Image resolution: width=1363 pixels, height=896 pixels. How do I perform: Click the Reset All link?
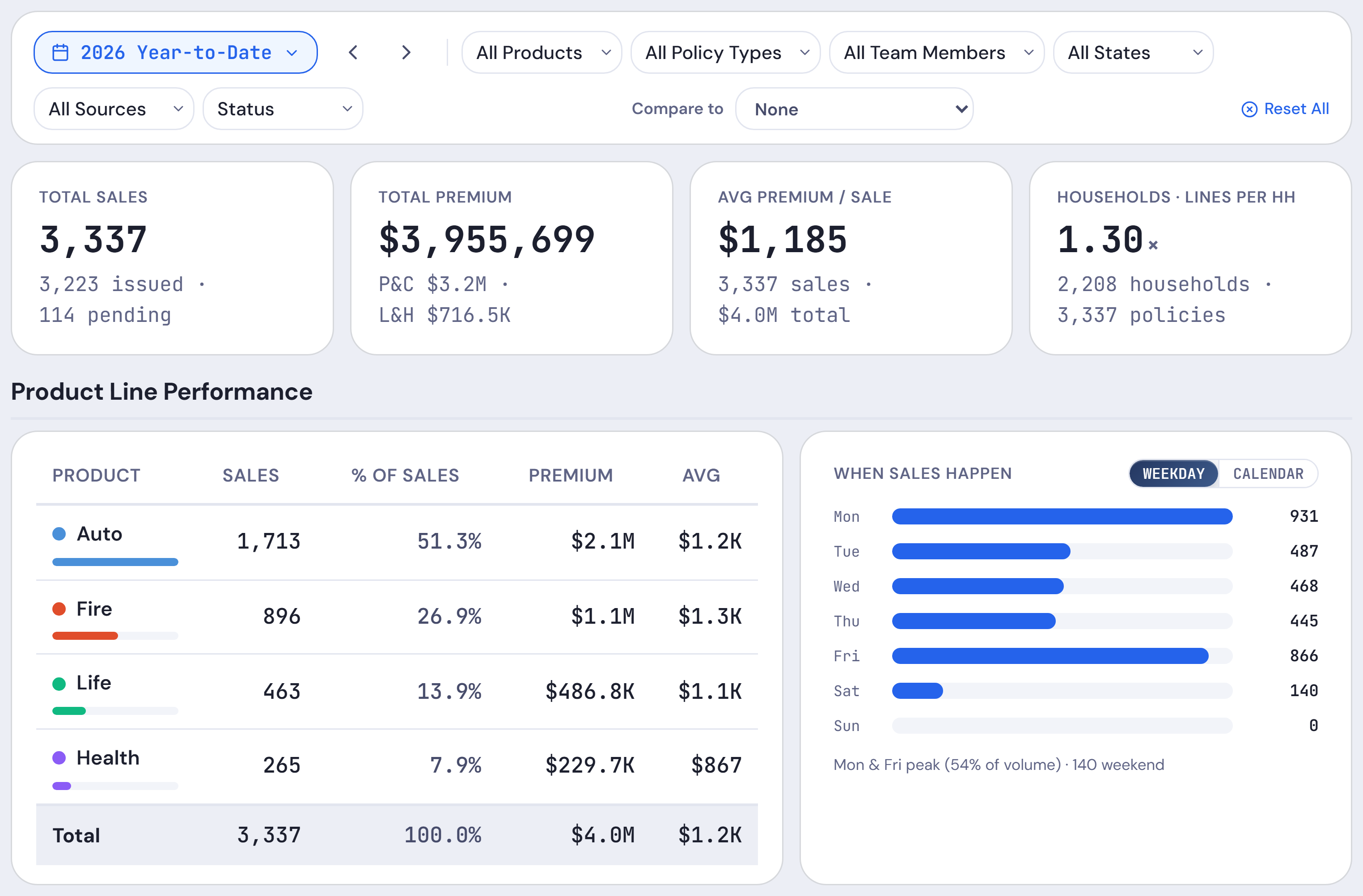(x=1285, y=109)
